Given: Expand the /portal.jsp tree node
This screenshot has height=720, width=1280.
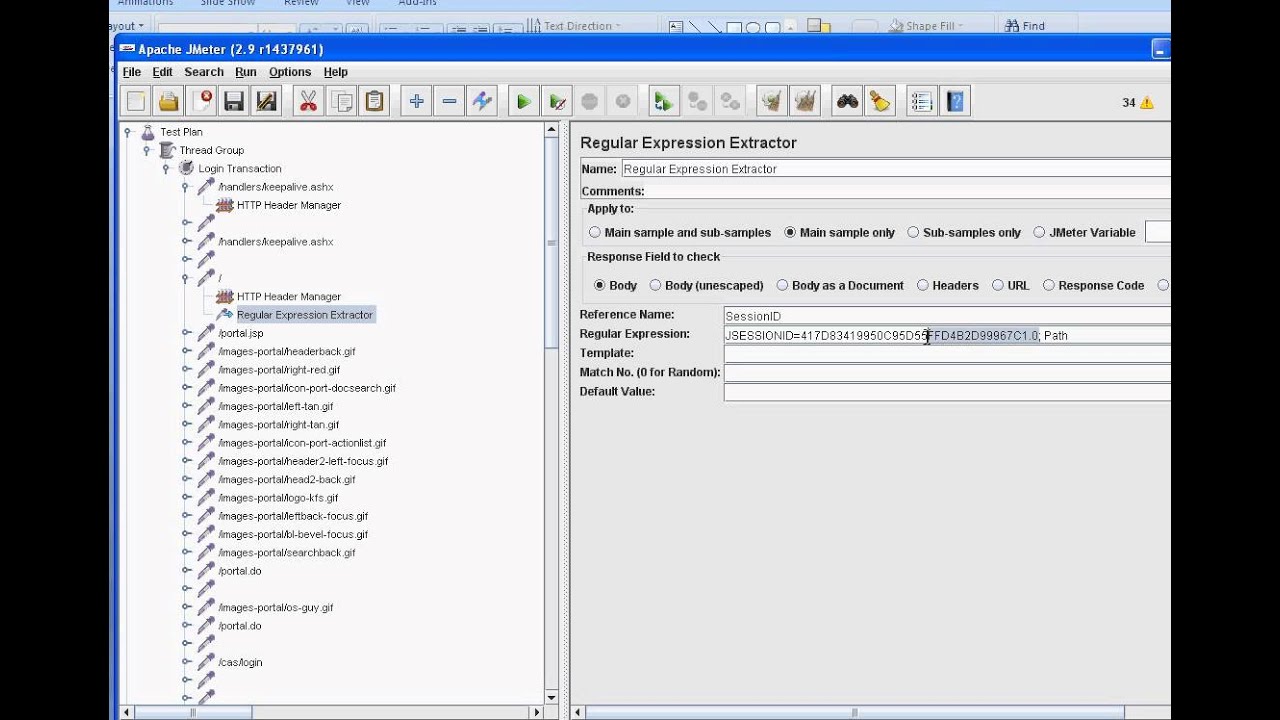Looking at the screenshot, I should click(186, 333).
